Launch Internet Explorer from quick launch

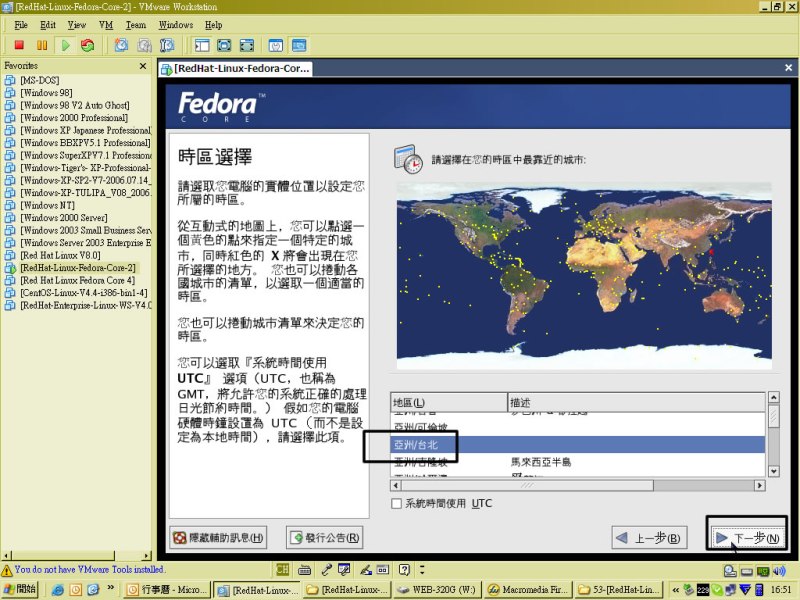[58, 590]
